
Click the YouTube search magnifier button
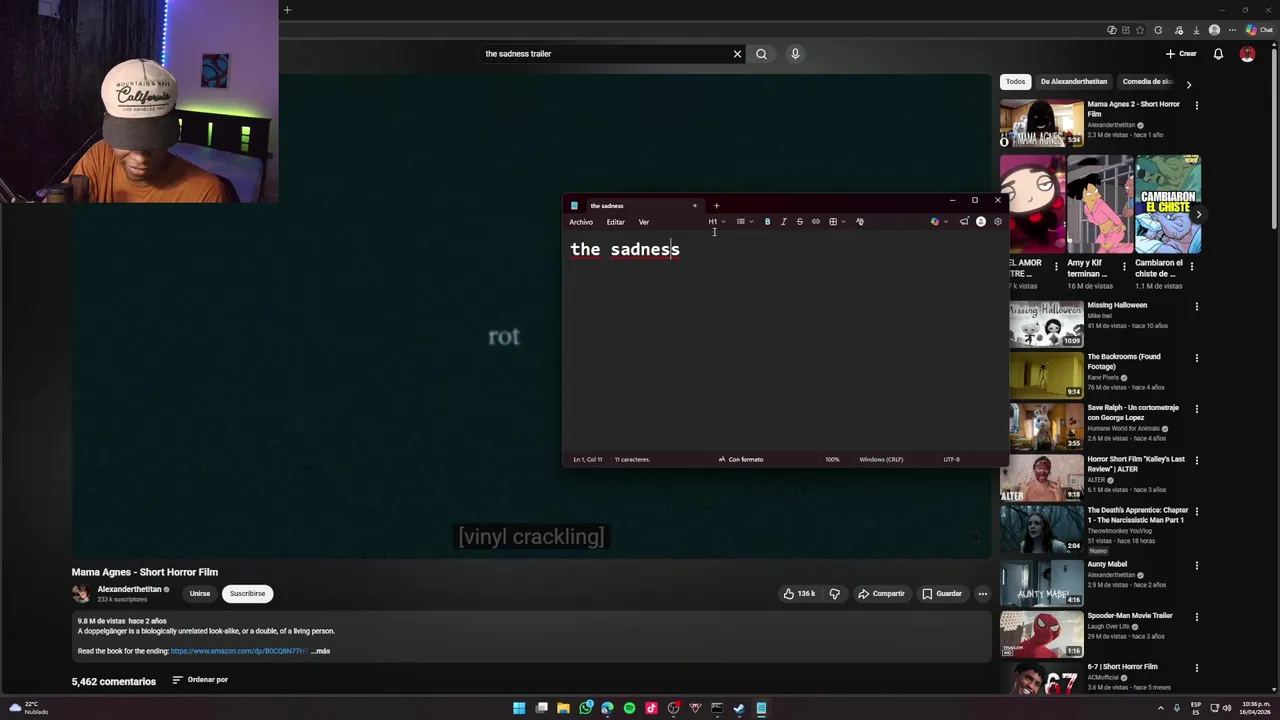click(761, 54)
